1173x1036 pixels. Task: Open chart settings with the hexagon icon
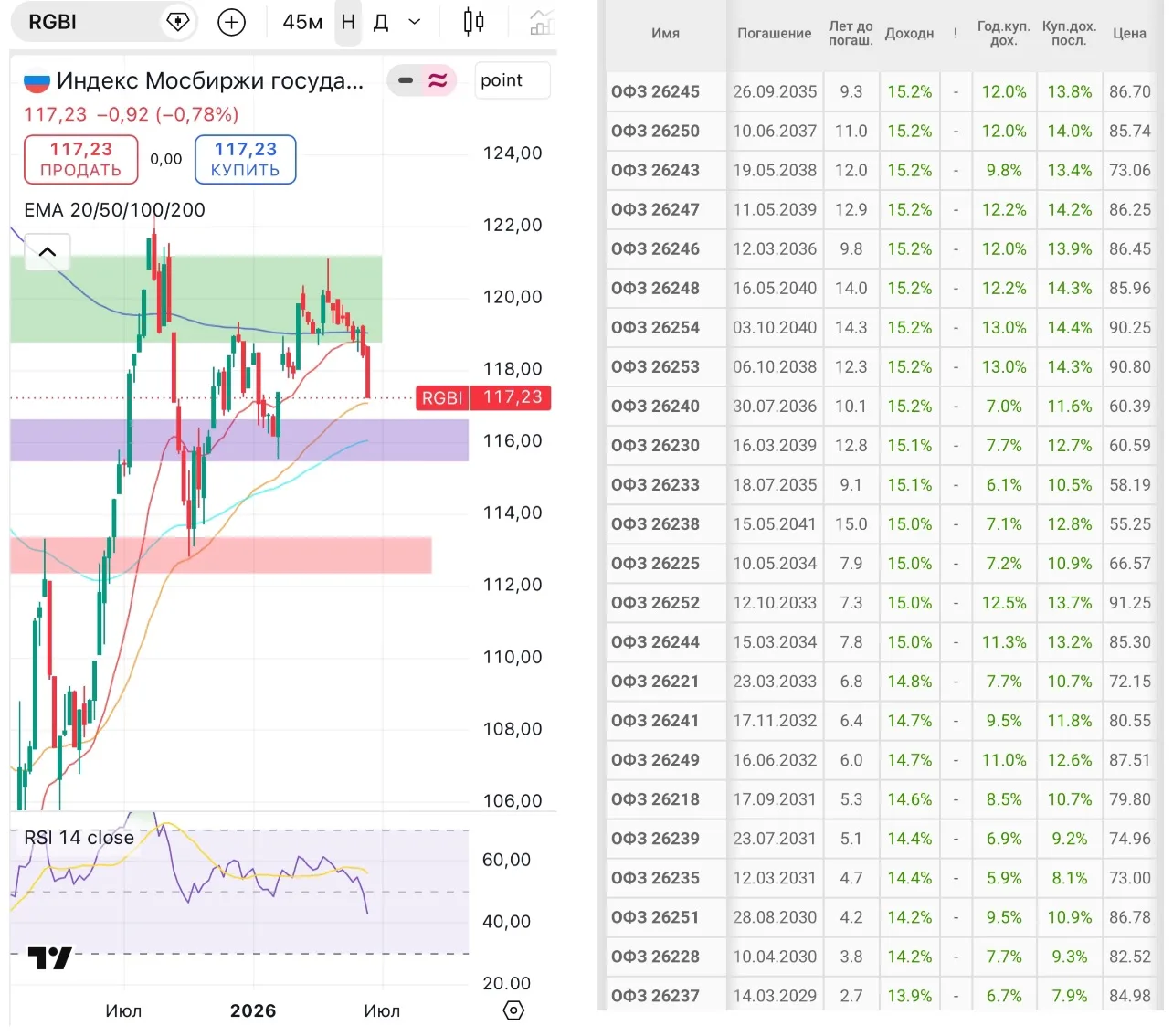(514, 1010)
